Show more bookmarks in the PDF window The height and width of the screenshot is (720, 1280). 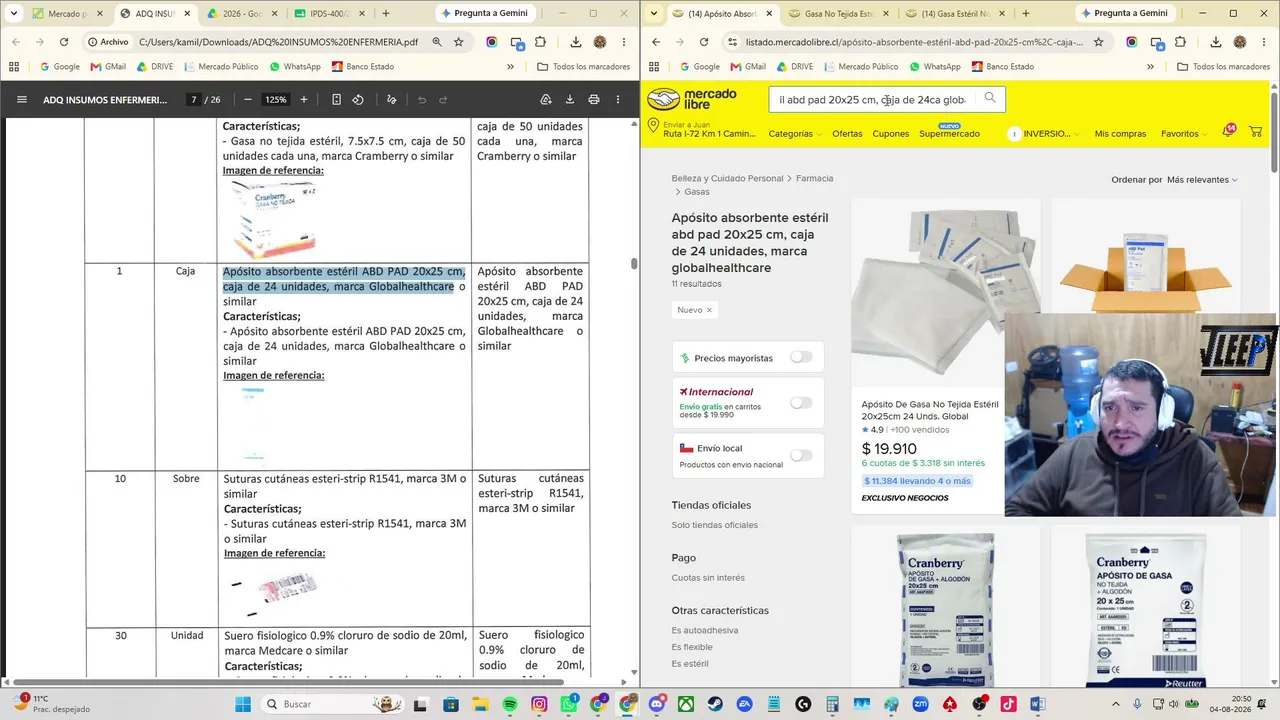pos(510,66)
